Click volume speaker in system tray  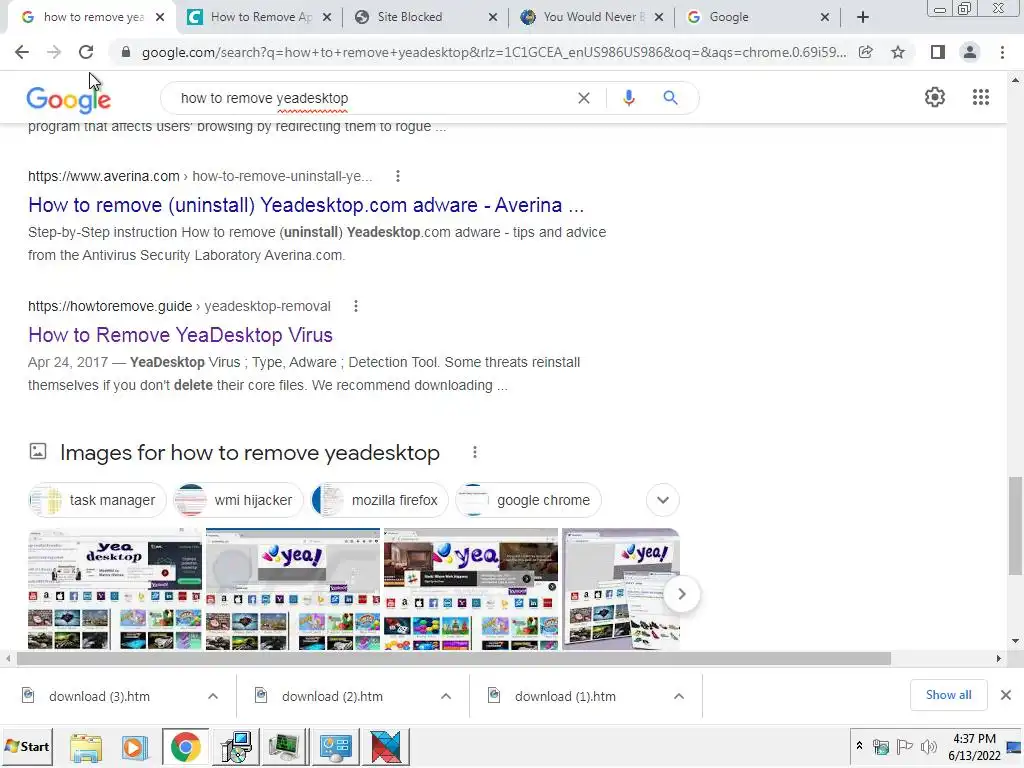click(928, 746)
